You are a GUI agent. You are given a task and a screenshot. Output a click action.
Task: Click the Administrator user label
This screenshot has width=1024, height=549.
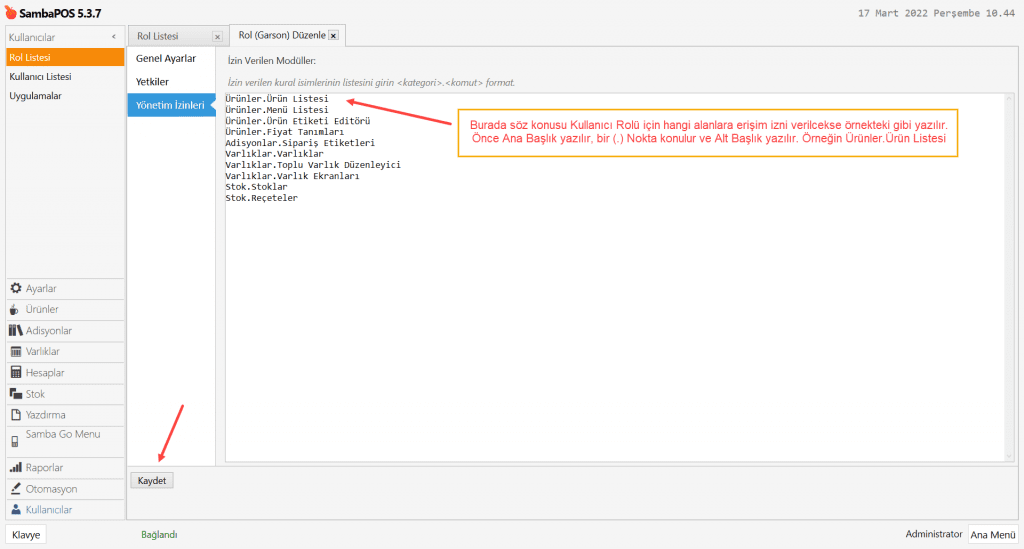[x=933, y=534]
